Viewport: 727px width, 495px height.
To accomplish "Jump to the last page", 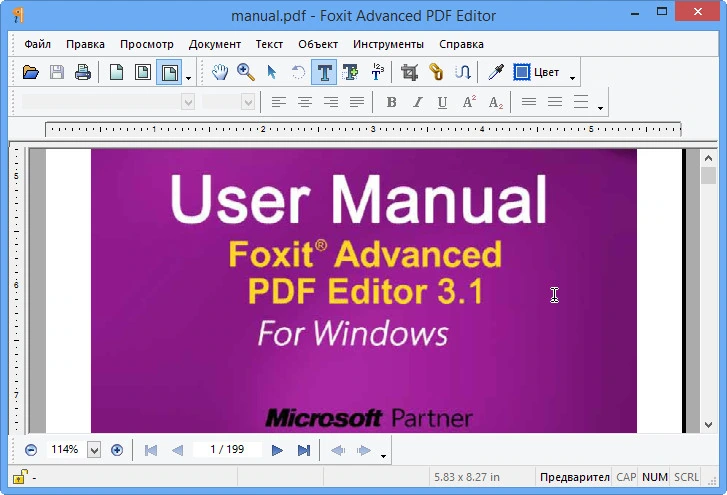I will click(304, 450).
